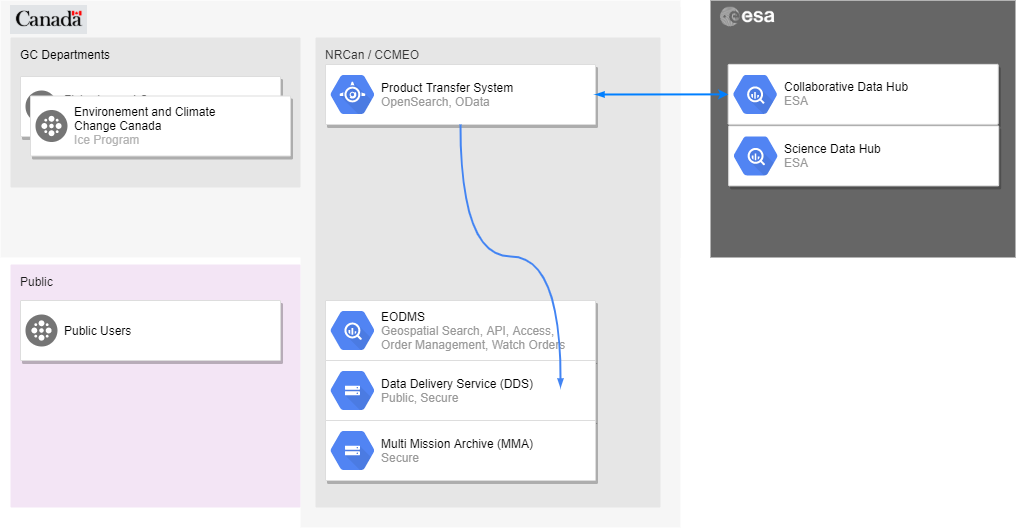The image size is (1016, 528).
Task: Select the Product Transfer System card title
Action: point(447,87)
